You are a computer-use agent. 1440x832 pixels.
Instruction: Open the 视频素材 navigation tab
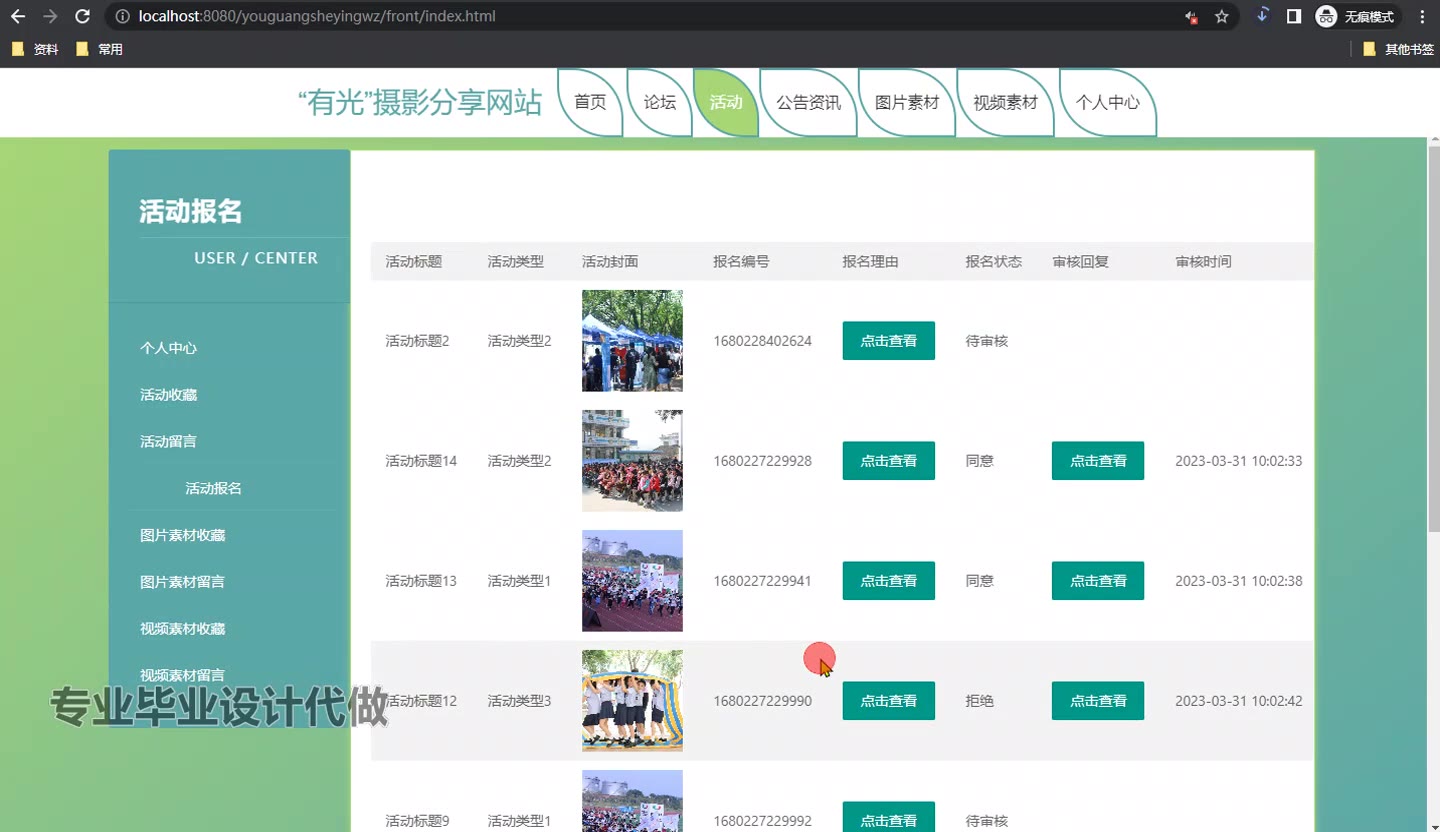pos(1005,102)
